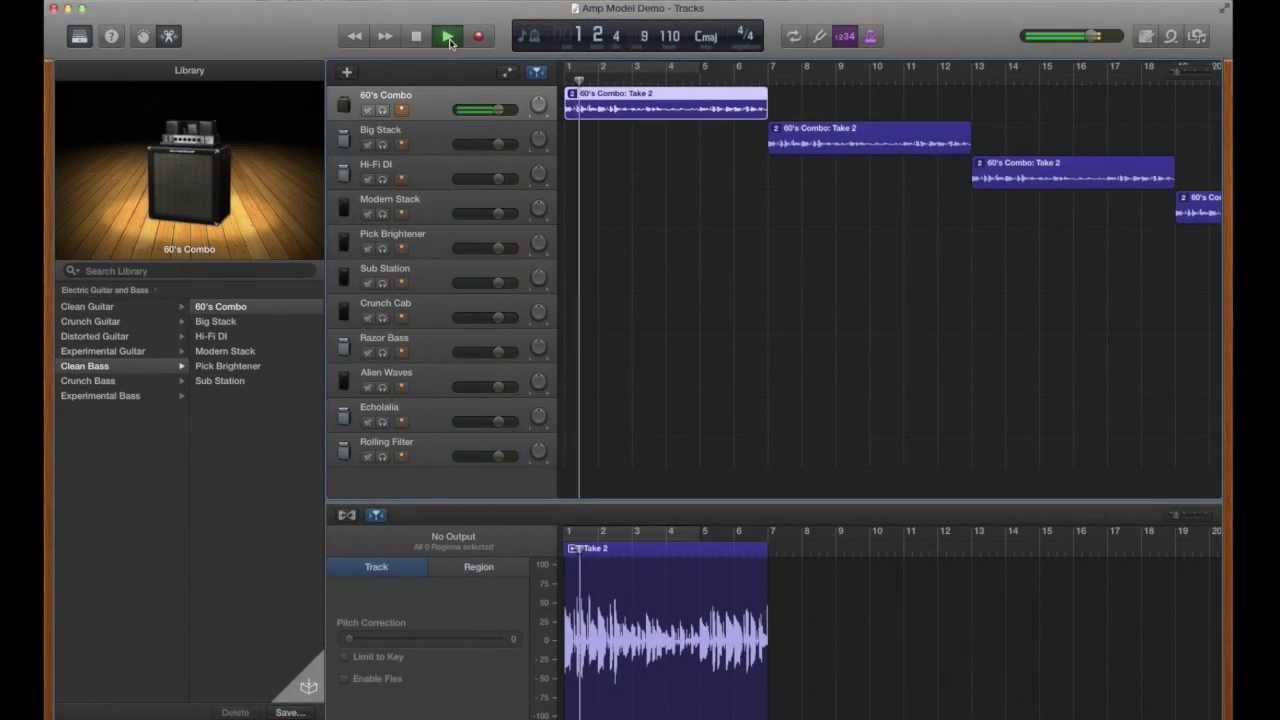Toggle the Metronome button
This screenshot has height=720, width=1280.
tap(870, 37)
